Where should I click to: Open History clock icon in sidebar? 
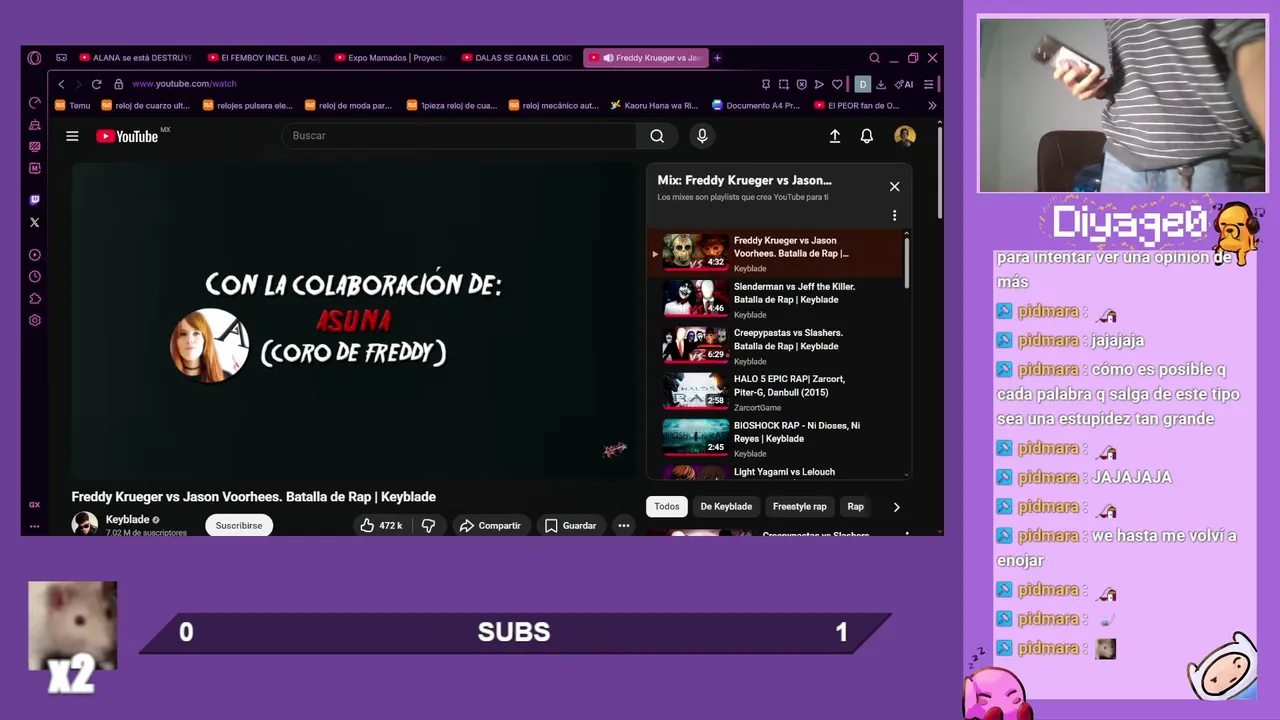coord(35,277)
